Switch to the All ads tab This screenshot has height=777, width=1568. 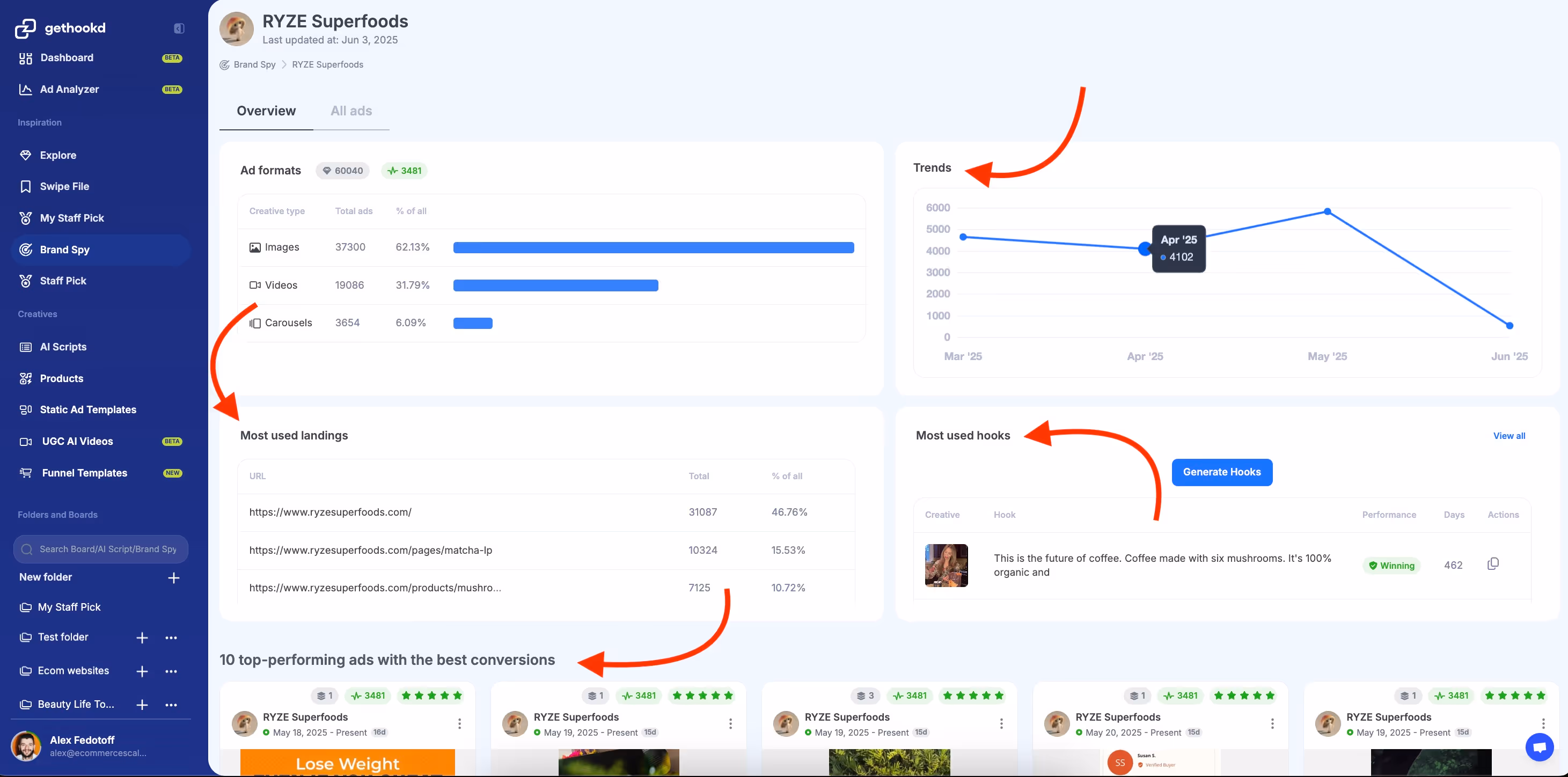(x=351, y=111)
